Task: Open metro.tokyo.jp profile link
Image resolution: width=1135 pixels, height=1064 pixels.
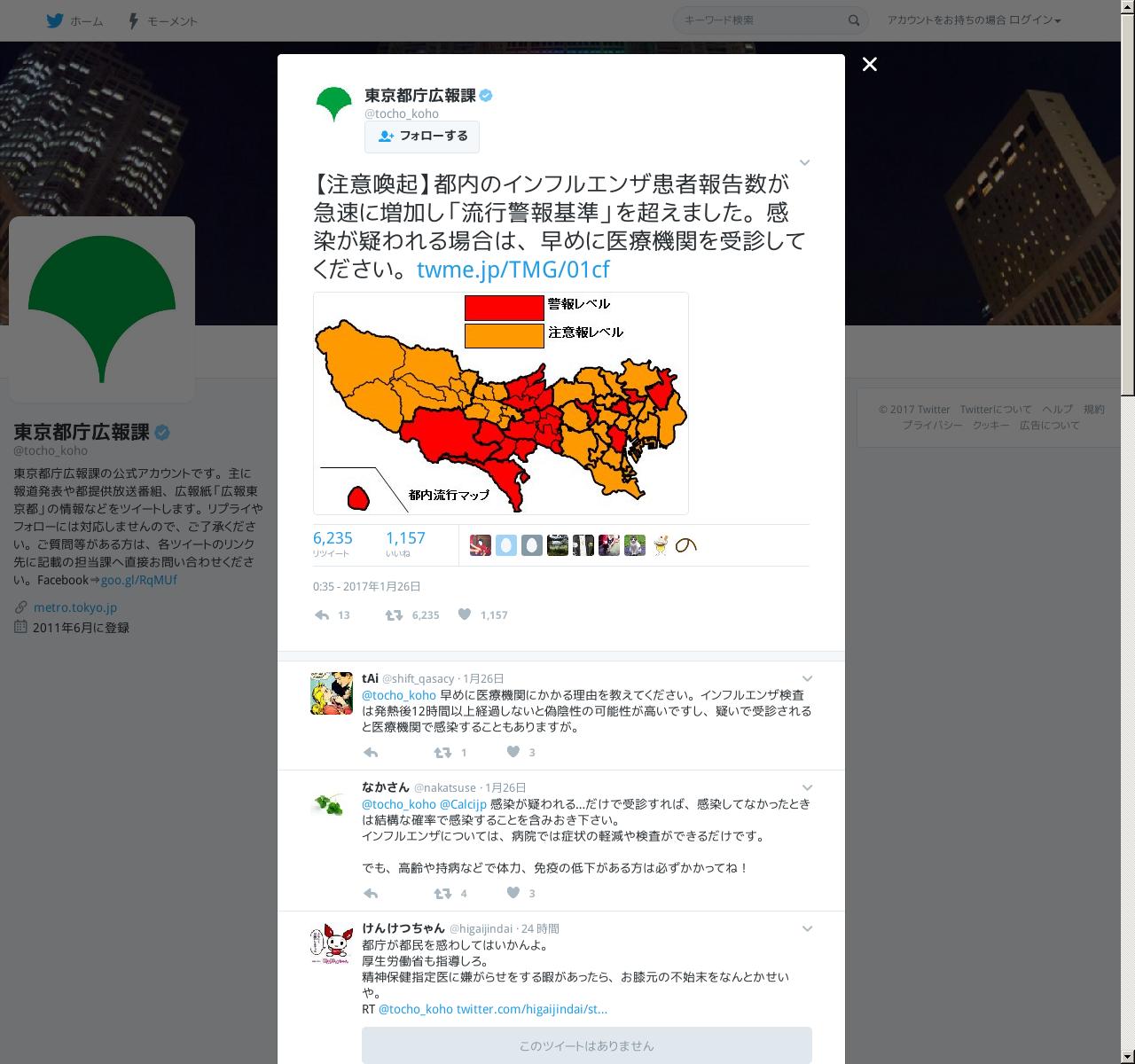Action: click(x=75, y=607)
